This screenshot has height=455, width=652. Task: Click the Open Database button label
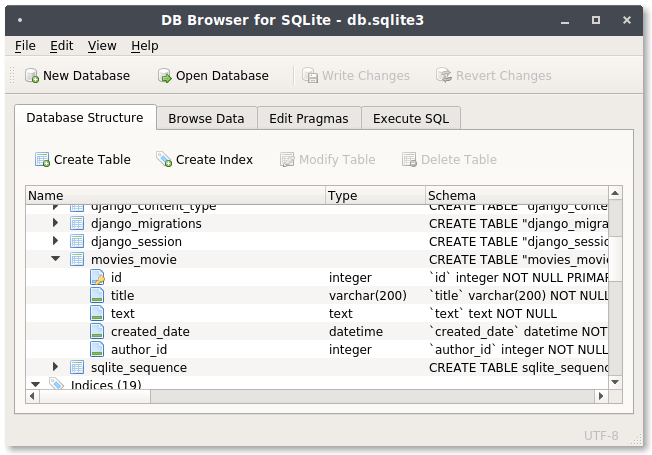(222, 76)
